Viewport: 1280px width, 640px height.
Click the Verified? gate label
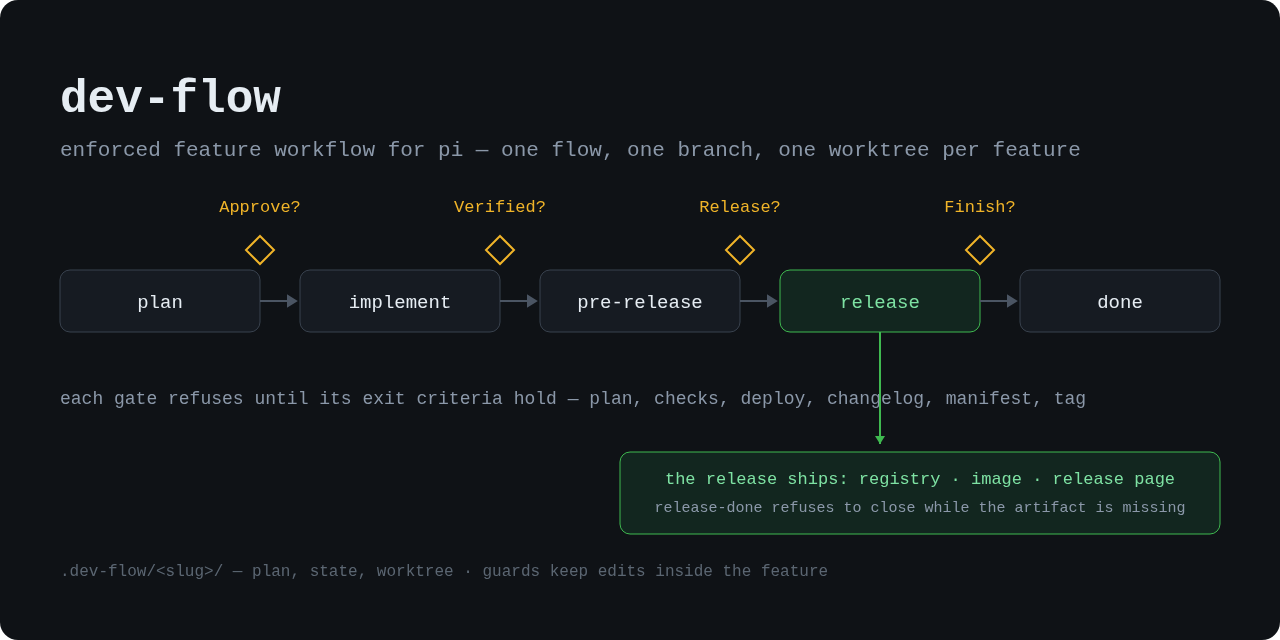pyautogui.click(x=500, y=207)
